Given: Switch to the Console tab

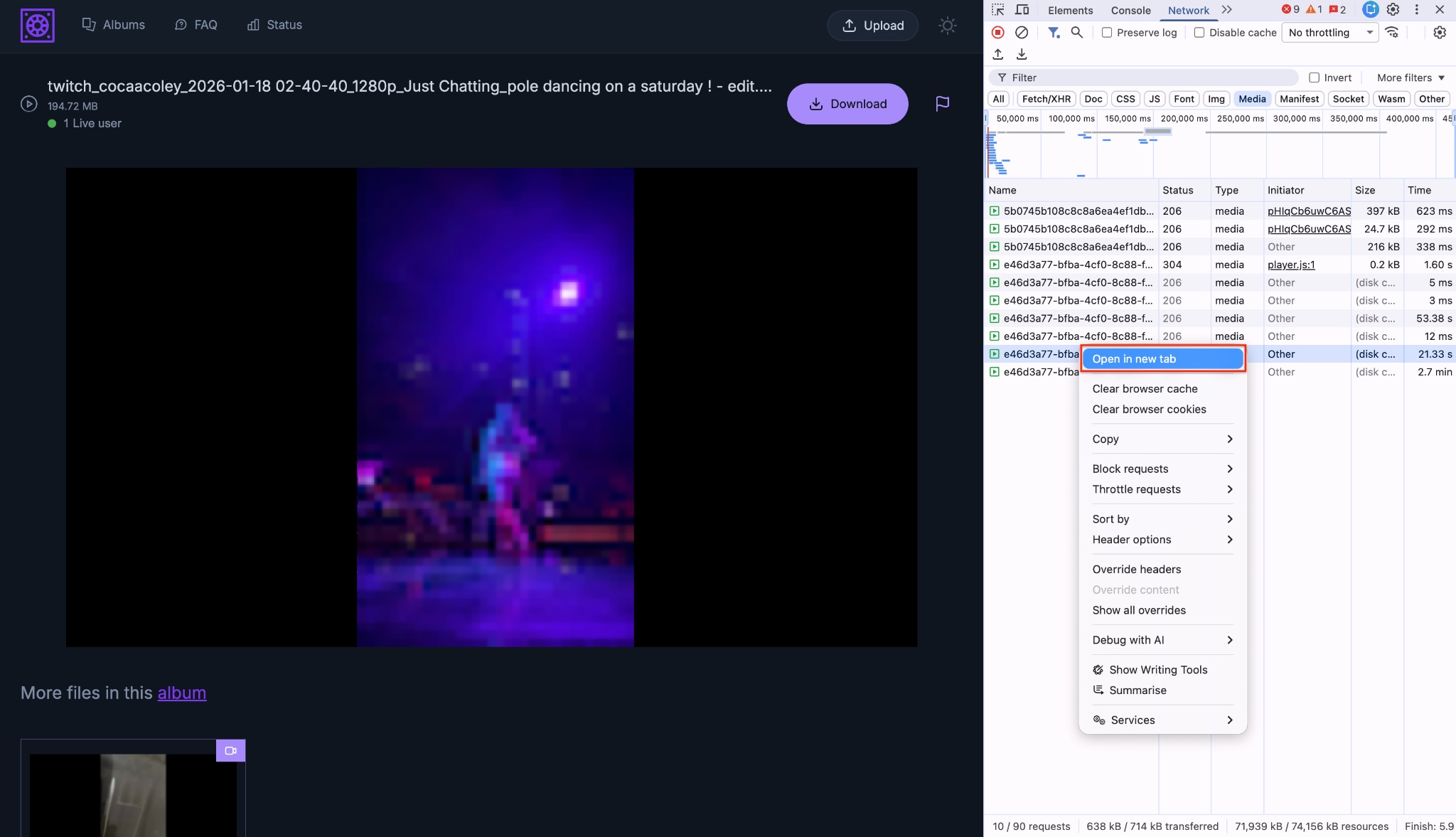Looking at the screenshot, I should coord(1130,10).
